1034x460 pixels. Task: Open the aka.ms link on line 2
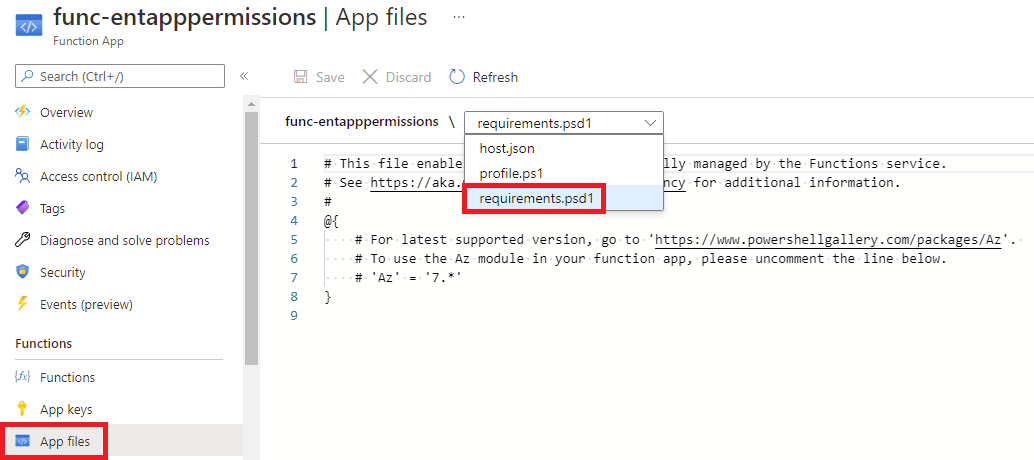[418, 183]
